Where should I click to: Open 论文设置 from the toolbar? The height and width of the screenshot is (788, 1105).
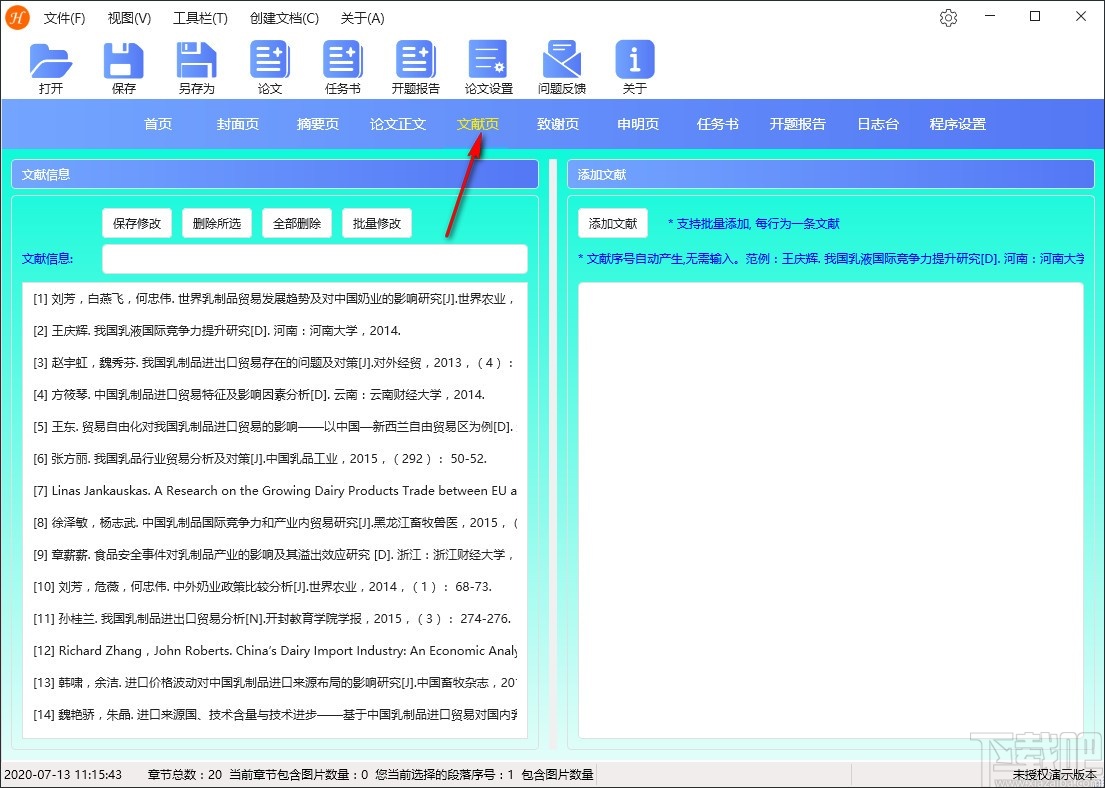487,65
